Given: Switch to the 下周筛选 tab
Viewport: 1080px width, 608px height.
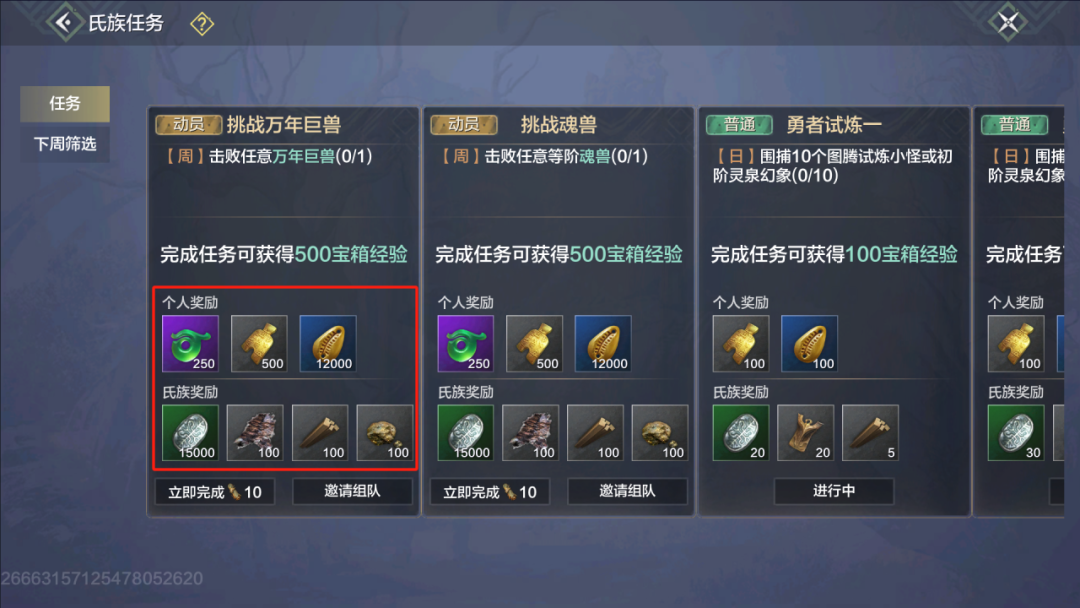Looking at the screenshot, I should (x=65, y=144).
